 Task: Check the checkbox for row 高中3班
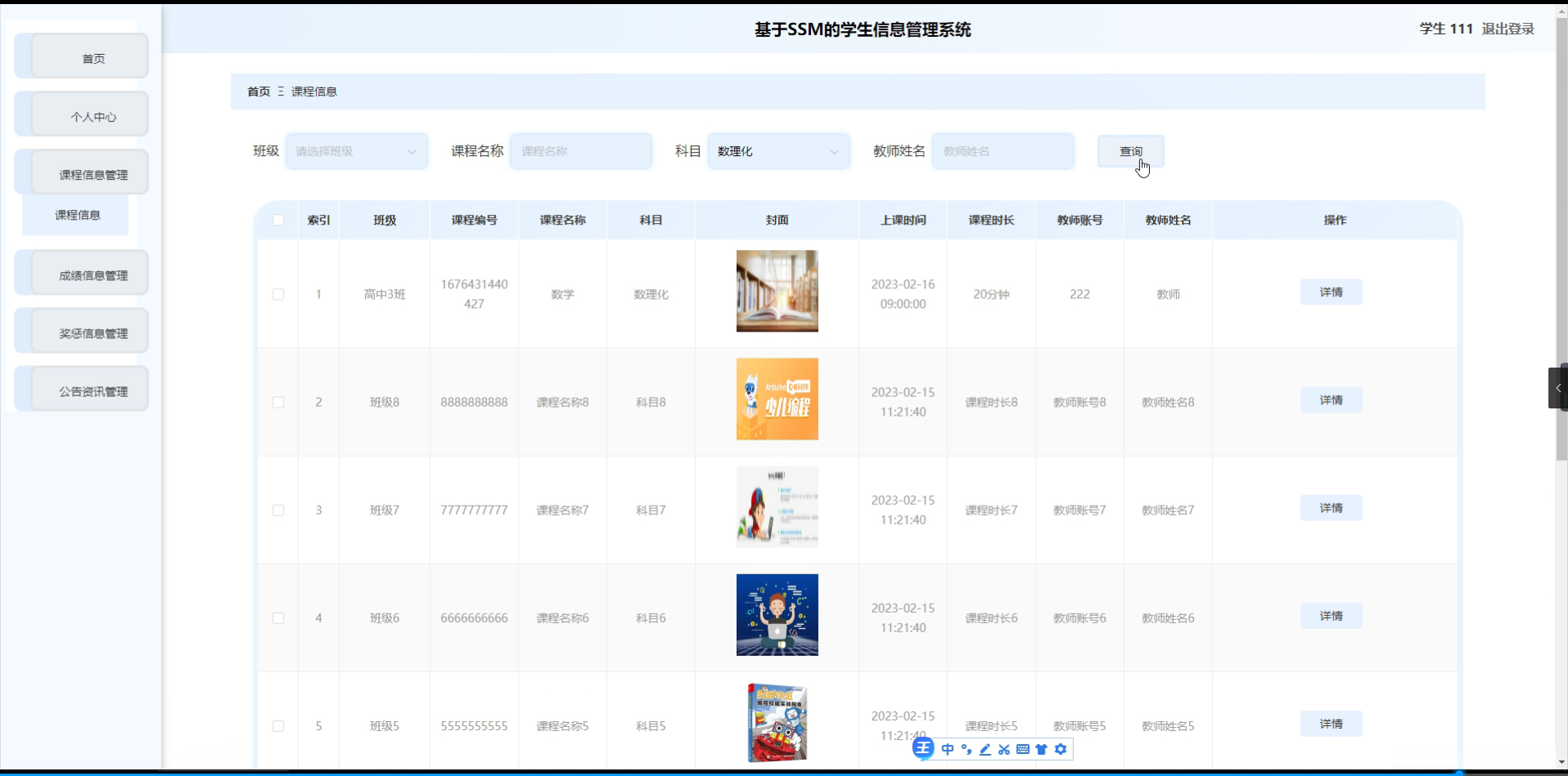[278, 294]
